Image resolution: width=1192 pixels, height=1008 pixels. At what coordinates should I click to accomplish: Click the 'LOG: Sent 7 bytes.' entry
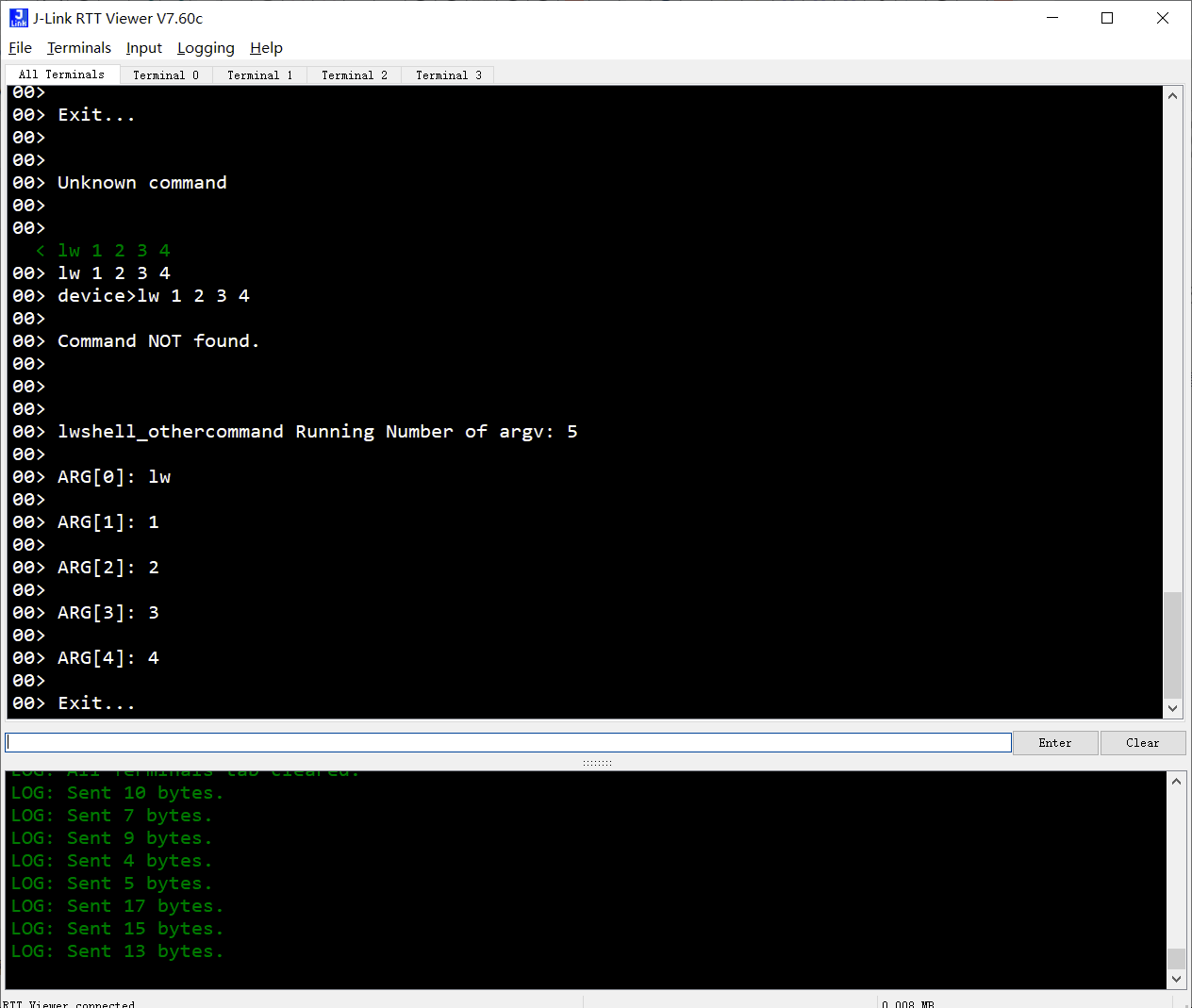click(x=112, y=816)
